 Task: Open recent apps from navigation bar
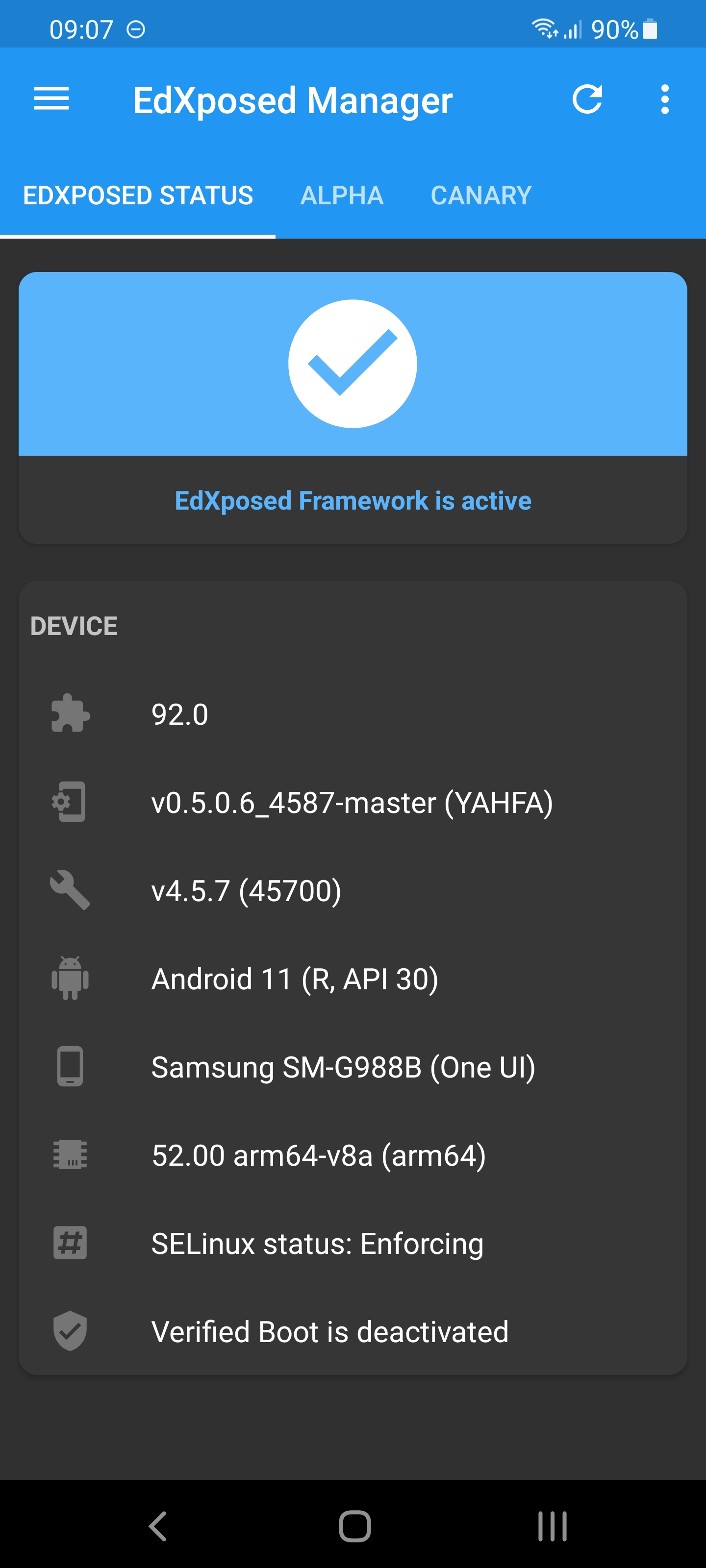point(550,1526)
